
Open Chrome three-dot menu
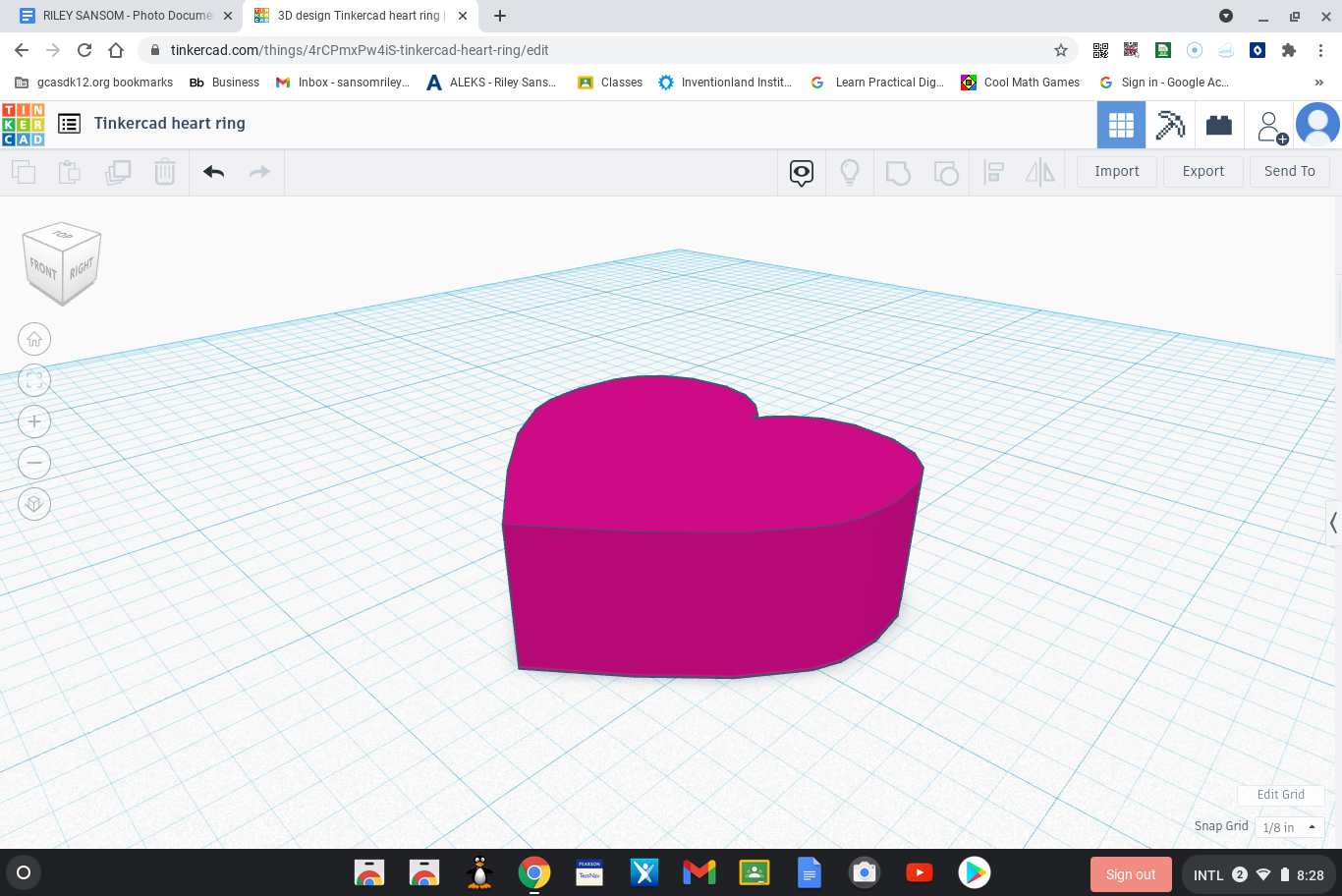[x=1321, y=50]
